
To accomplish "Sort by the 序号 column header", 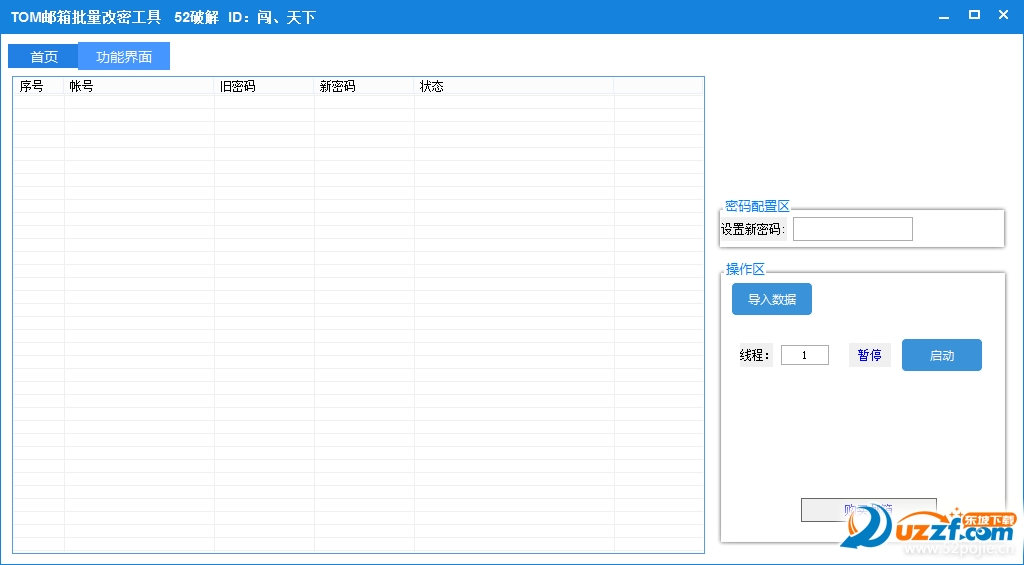I will (39, 86).
